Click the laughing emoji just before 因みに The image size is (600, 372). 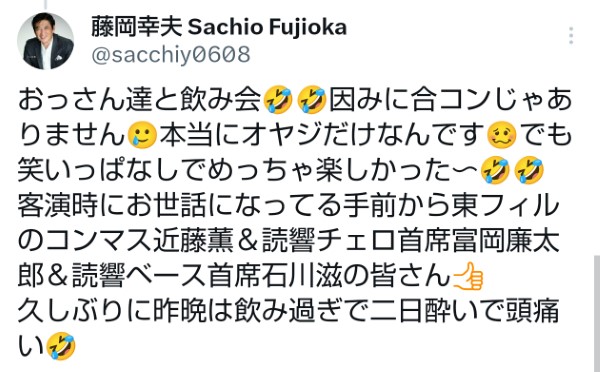(312, 100)
